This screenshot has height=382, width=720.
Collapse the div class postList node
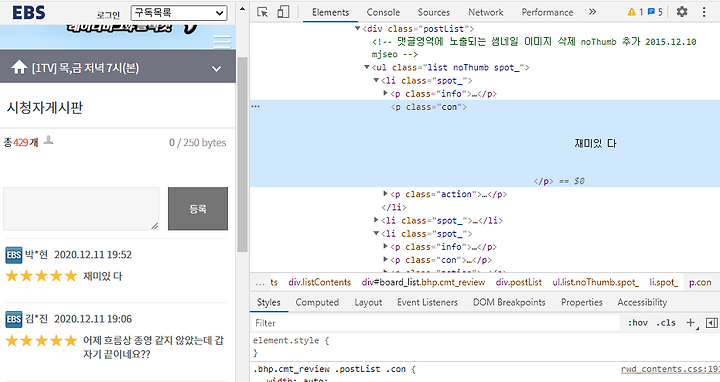pyautogui.click(x=358, y=28)
